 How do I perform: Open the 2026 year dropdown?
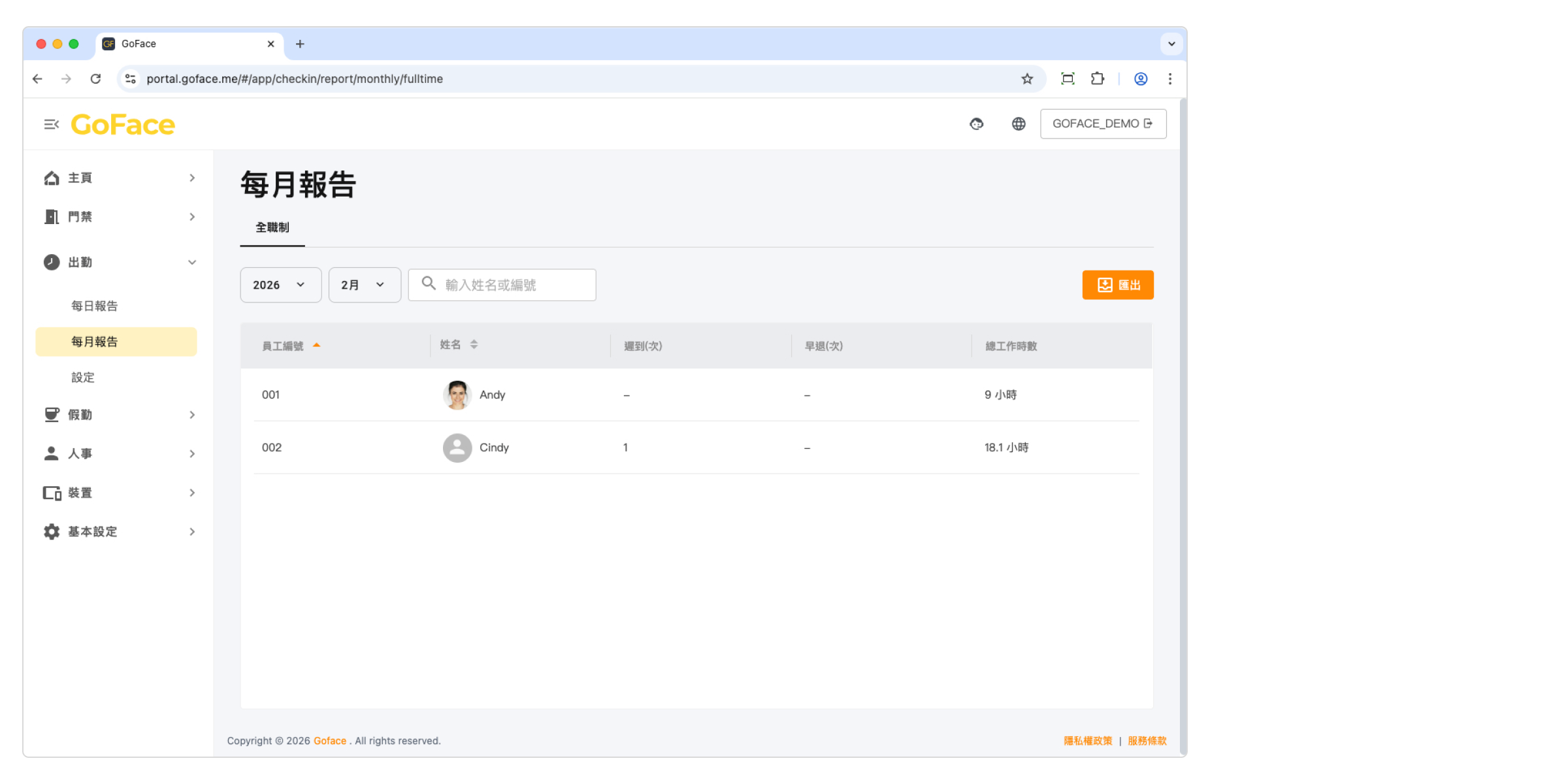pyautogui.click(x=280, y=285)
